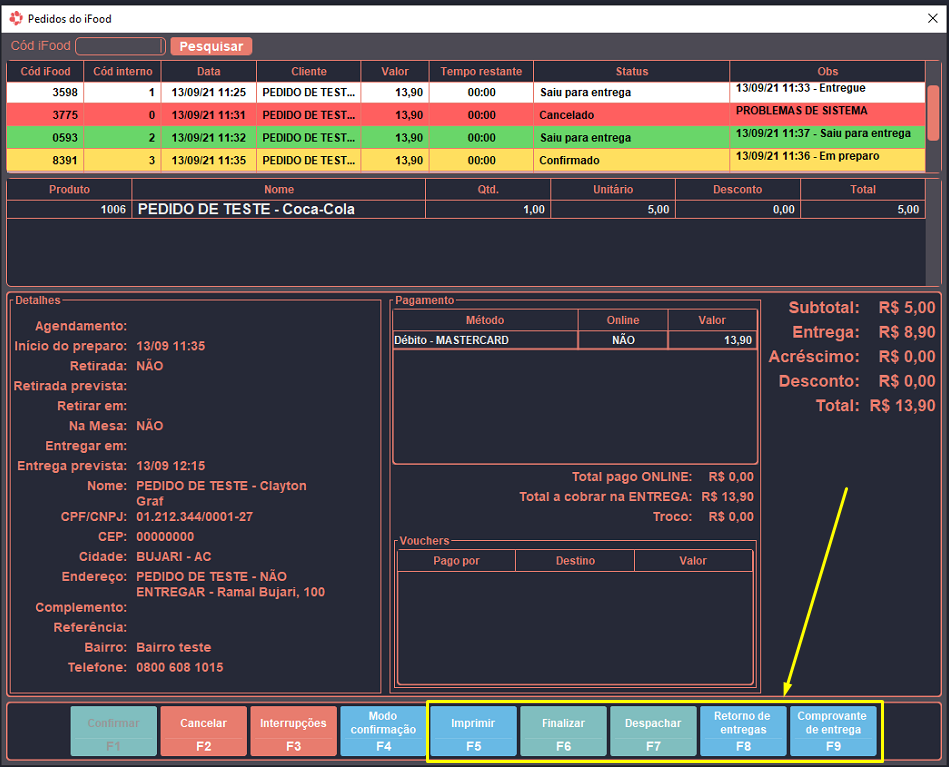Click the Status column header
This screenshot has height=767, width=949.
tap(631, 71)
